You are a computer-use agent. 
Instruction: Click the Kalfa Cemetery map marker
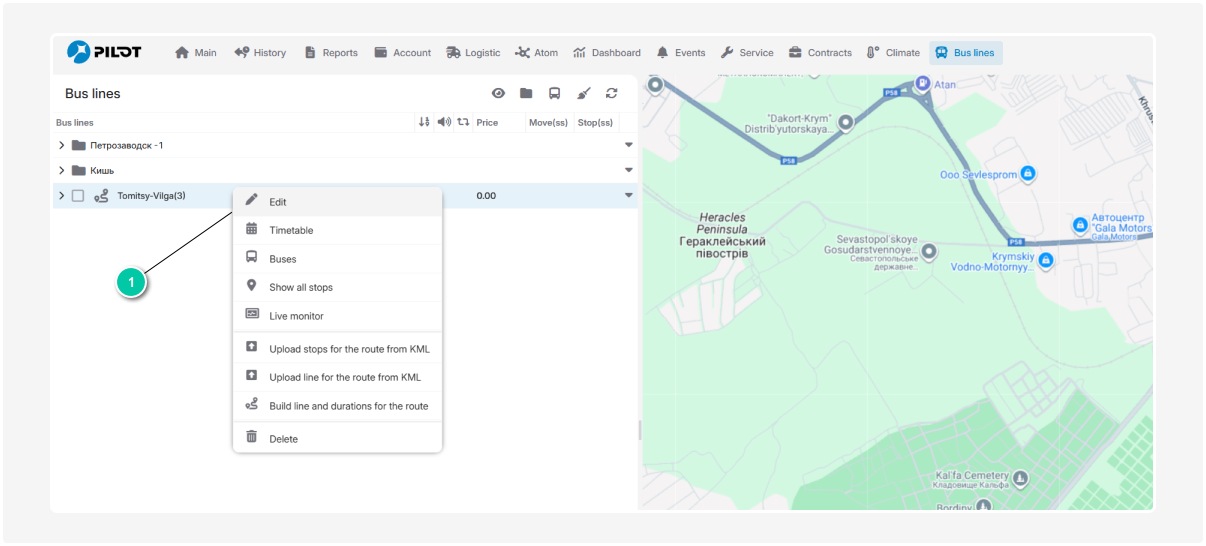coord(1021,478)
